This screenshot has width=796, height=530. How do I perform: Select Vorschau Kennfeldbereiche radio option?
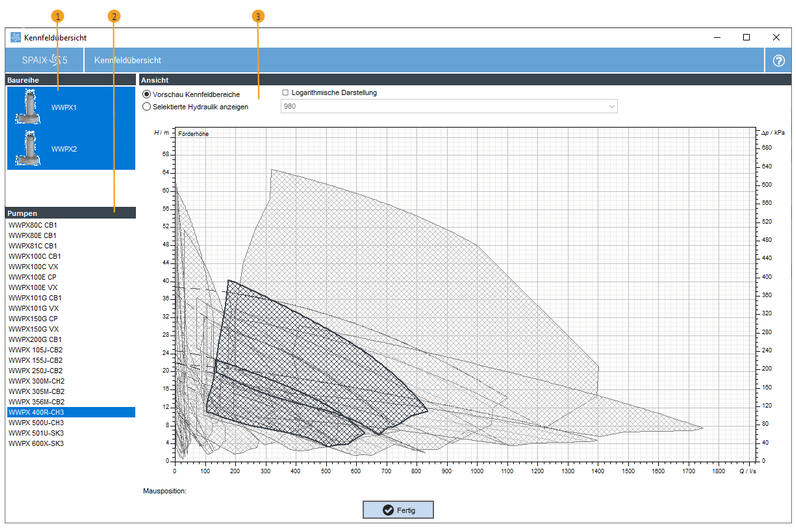click(x=147, y=94)
